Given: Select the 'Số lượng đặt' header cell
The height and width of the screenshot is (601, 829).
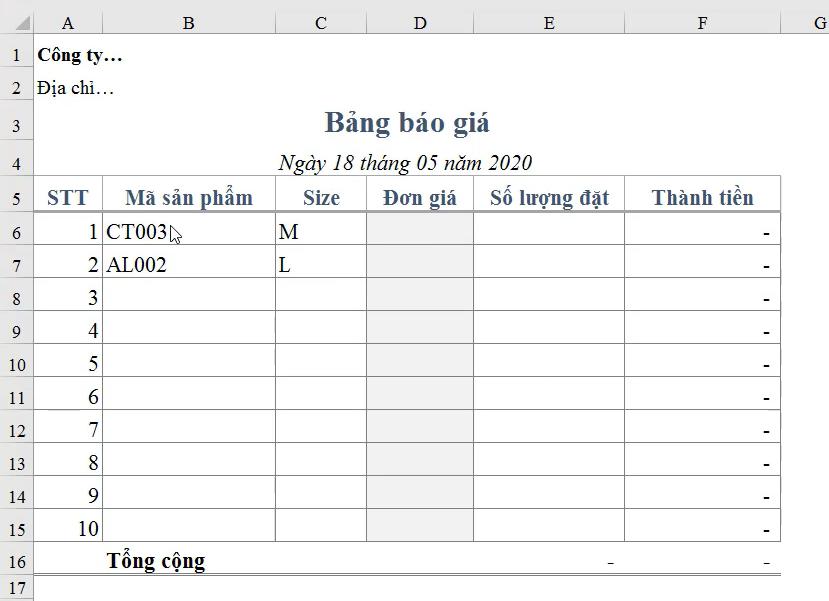Looking at the screenshot, I should tap(548, 196).
